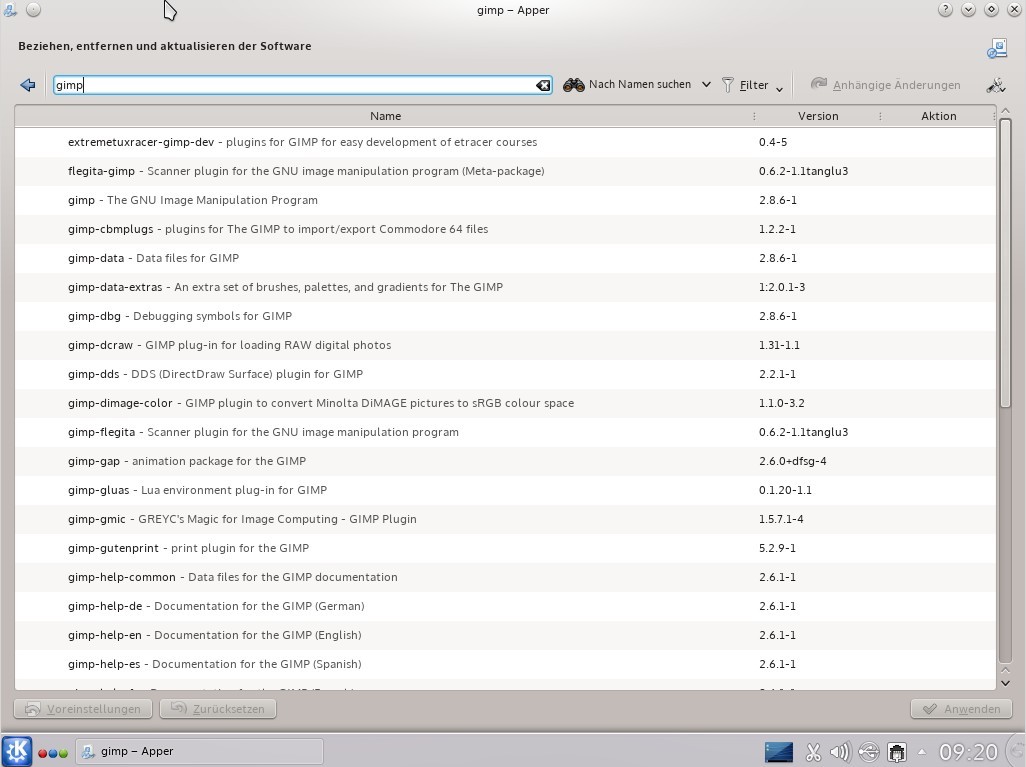This screenshot has height=767, width=1026.
Task: Select the gimp-gmic package row
Action: [400, 519]
